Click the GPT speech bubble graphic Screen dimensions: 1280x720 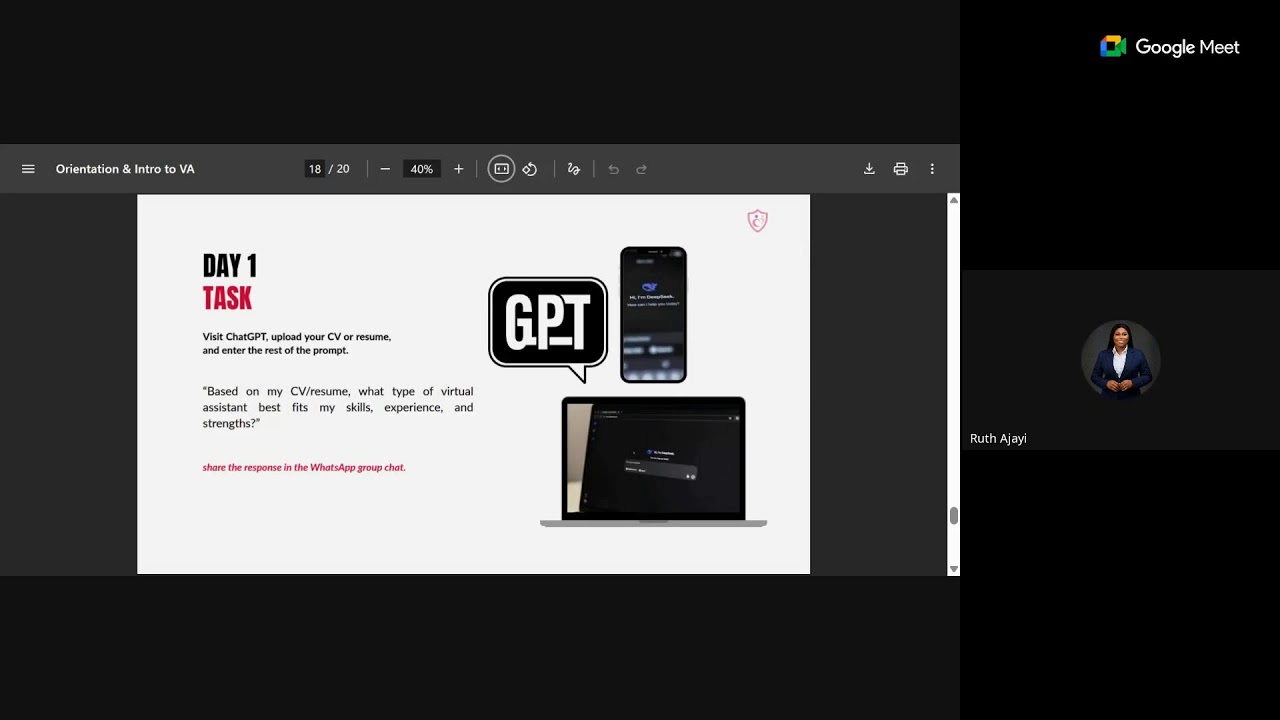point(548,329)
